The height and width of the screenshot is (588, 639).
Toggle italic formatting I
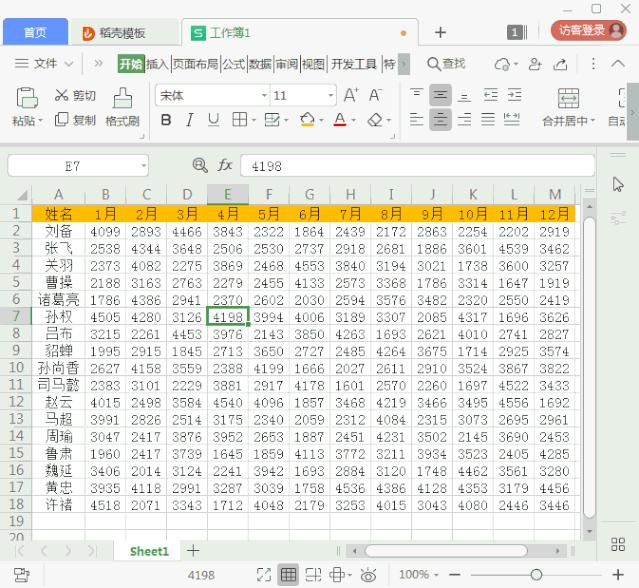pyautogui.click(x=189, y=120)
